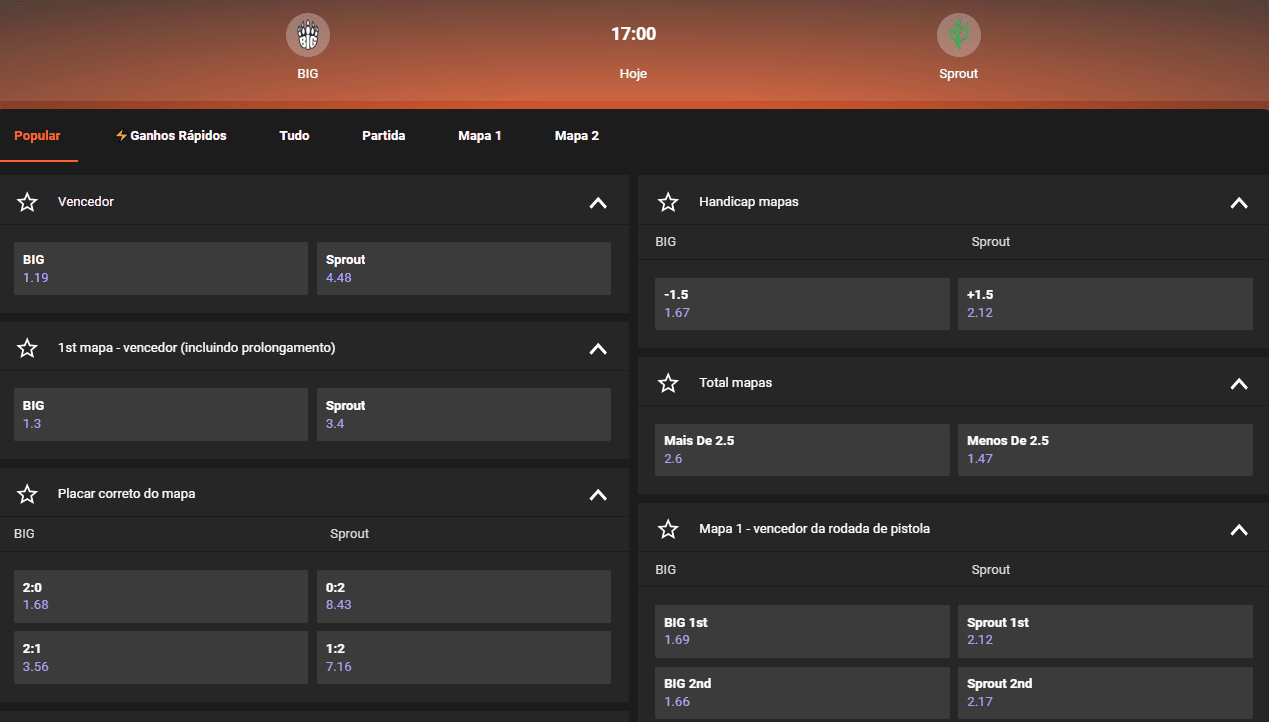Select correct score 2:0 at 1.68
The height and width of the screenshot is (722, 1269).
coord(161,596)
